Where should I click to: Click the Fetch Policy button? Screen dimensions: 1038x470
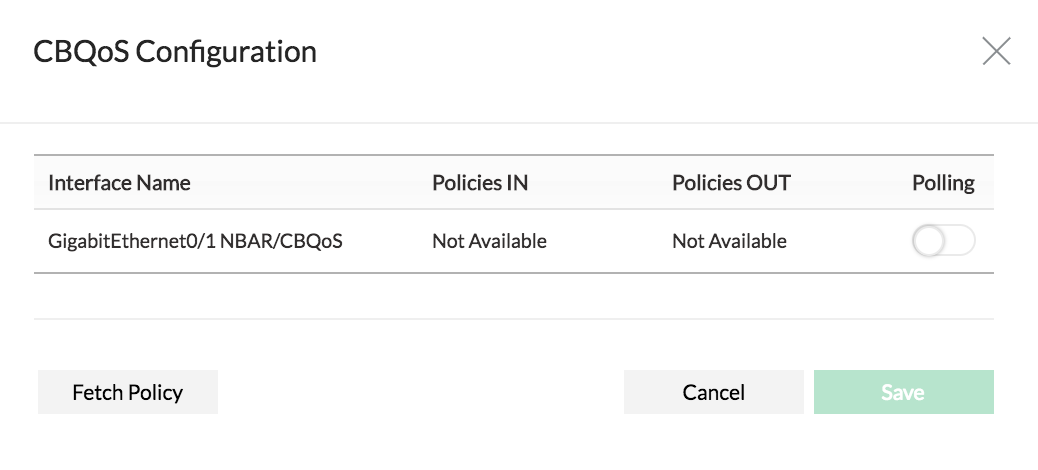coord(127,392)
